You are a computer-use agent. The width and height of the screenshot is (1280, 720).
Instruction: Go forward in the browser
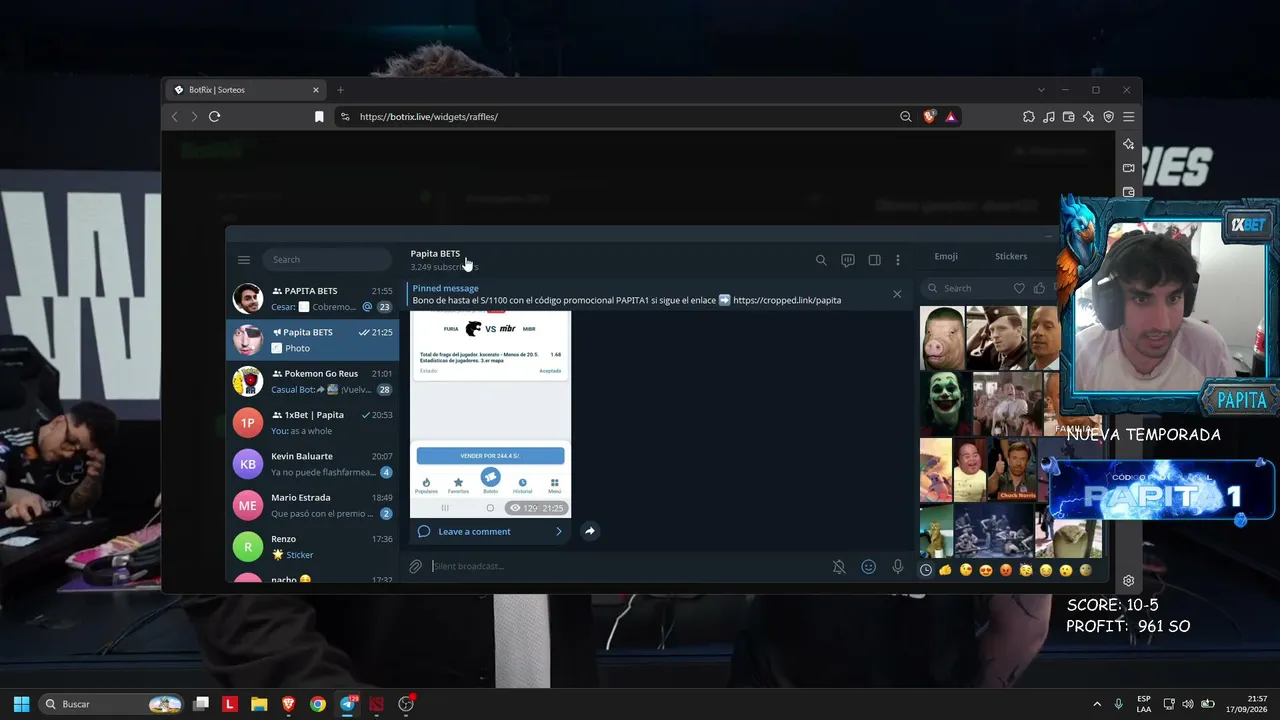point(194,117)
